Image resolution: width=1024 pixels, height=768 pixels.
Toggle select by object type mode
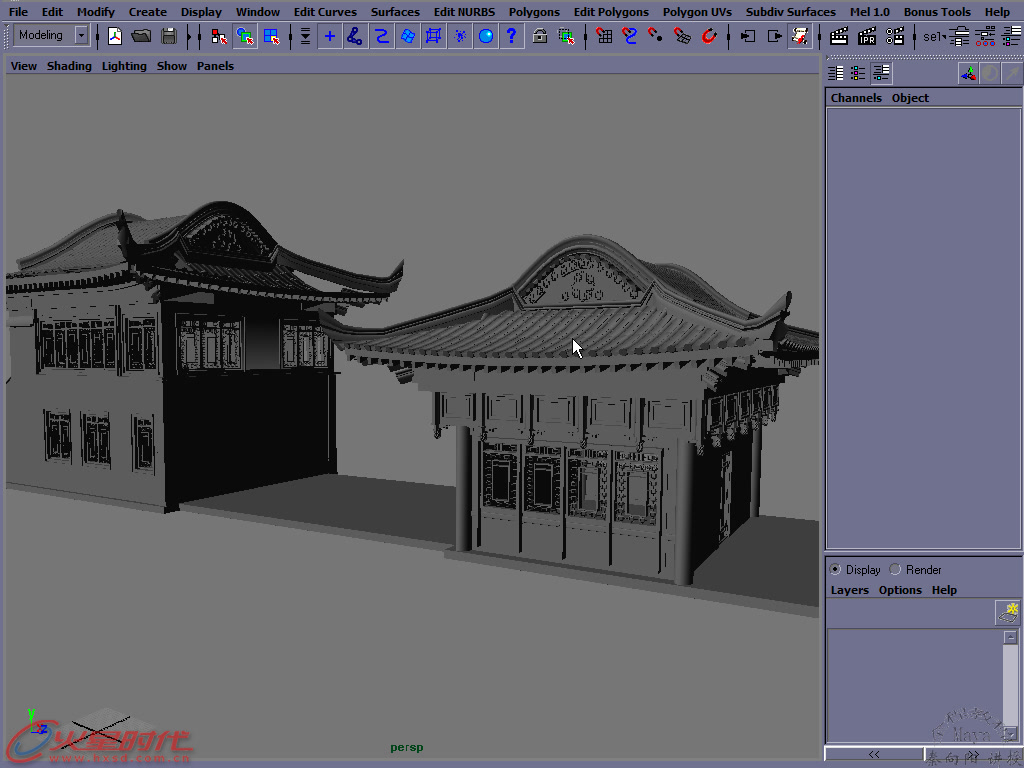click(x=246, y=35)
